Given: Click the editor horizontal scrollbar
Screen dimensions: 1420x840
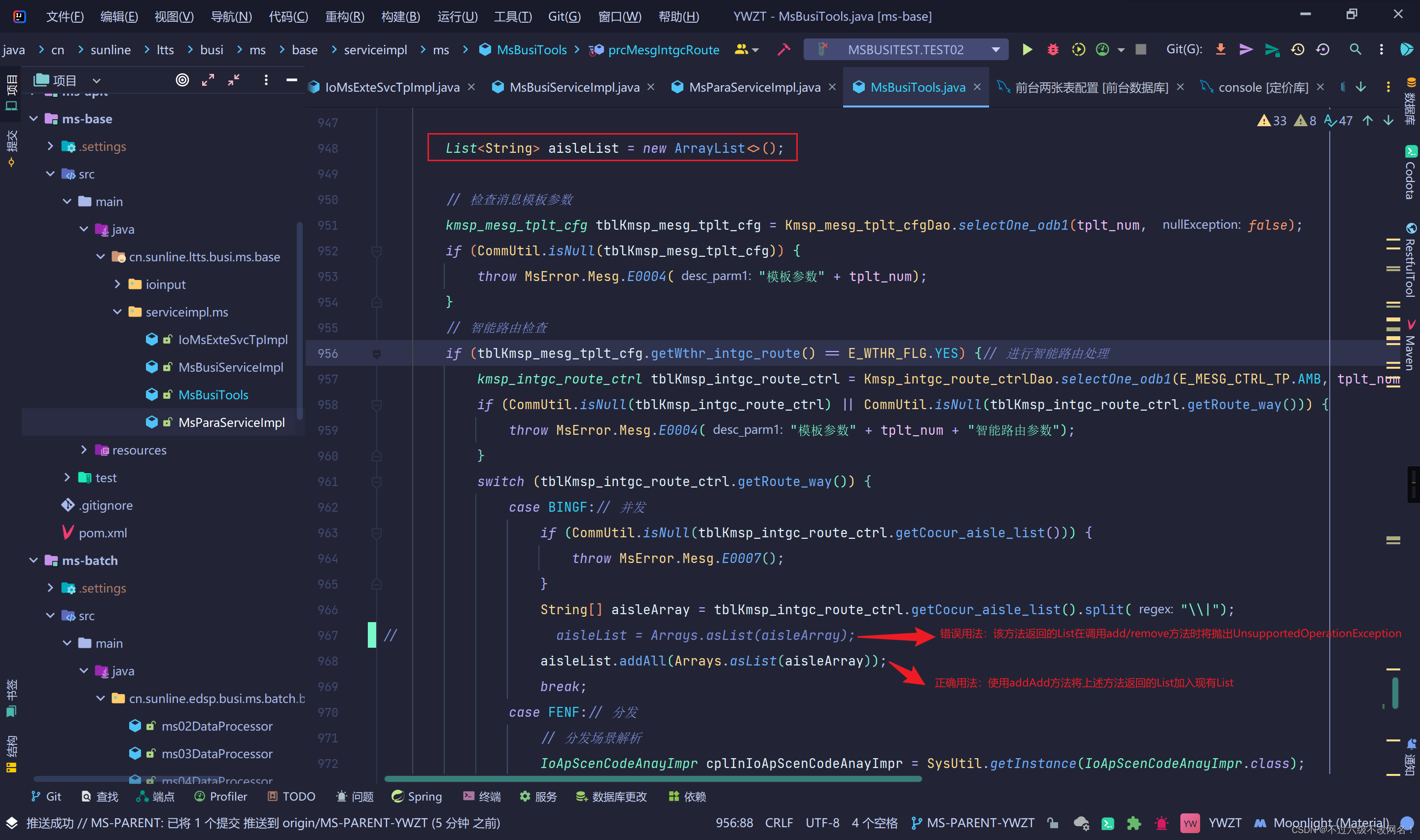Looking at the screenshot, I should coord(652,779).
